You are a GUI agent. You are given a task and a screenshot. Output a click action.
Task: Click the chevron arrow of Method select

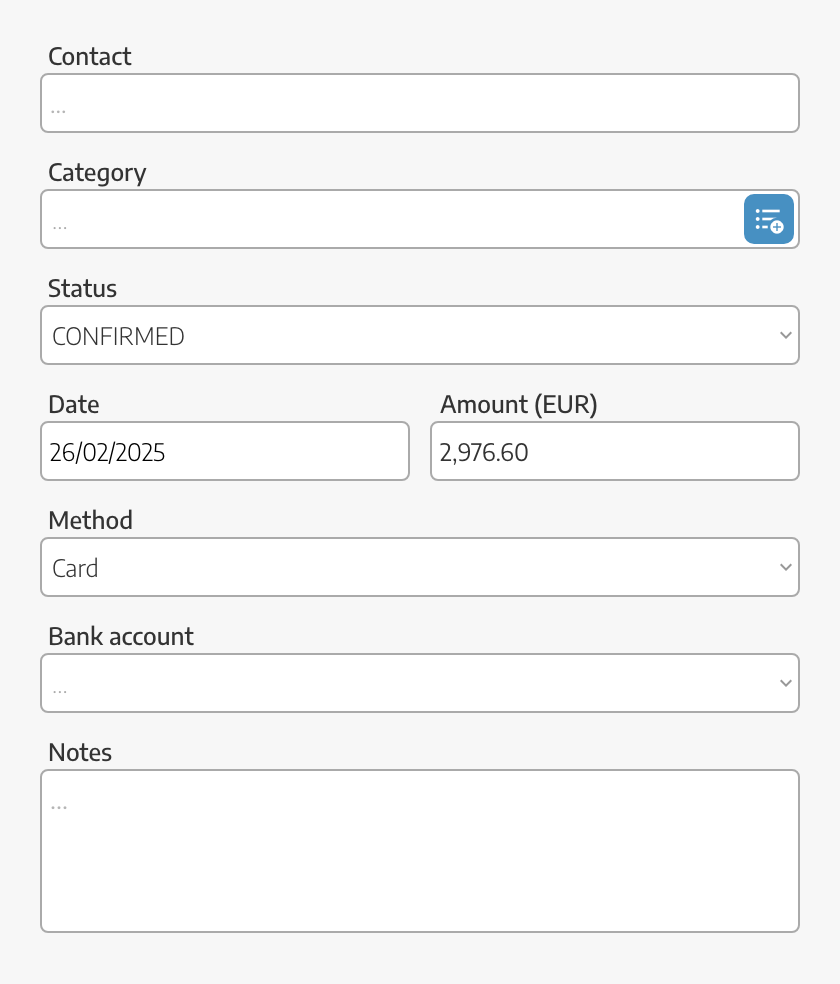(x=785, y=567)
